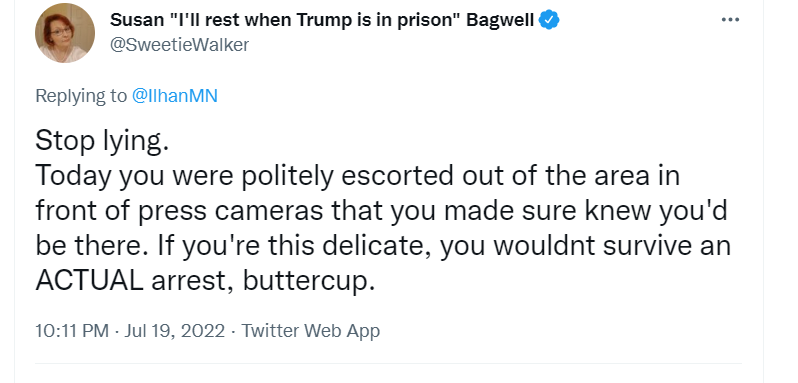
Task: Open the Twitter Web App source link
Action: coord(310,331)
